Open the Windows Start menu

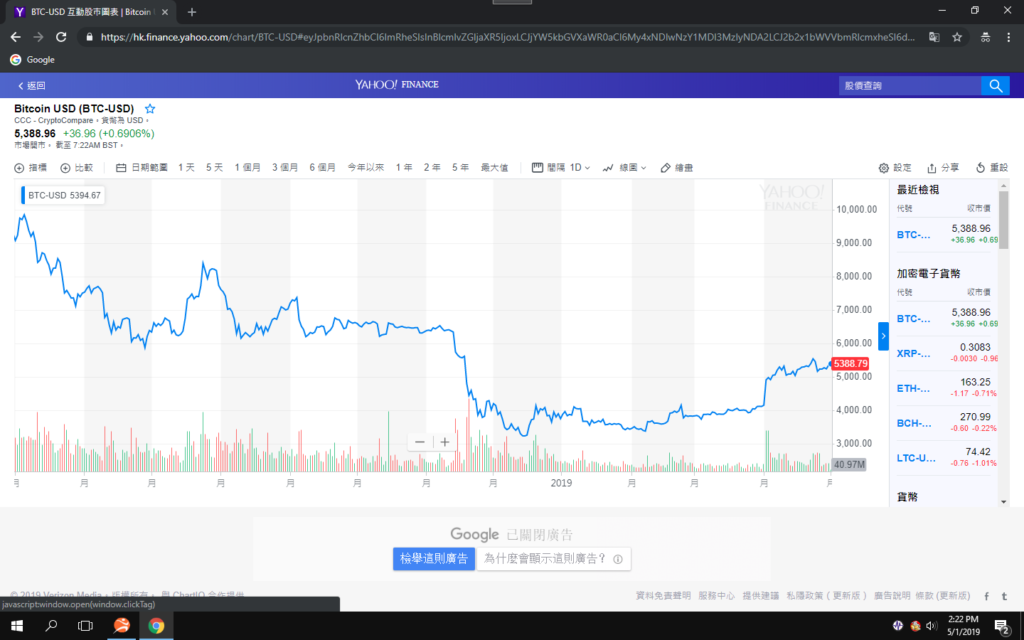click(16, 626)
